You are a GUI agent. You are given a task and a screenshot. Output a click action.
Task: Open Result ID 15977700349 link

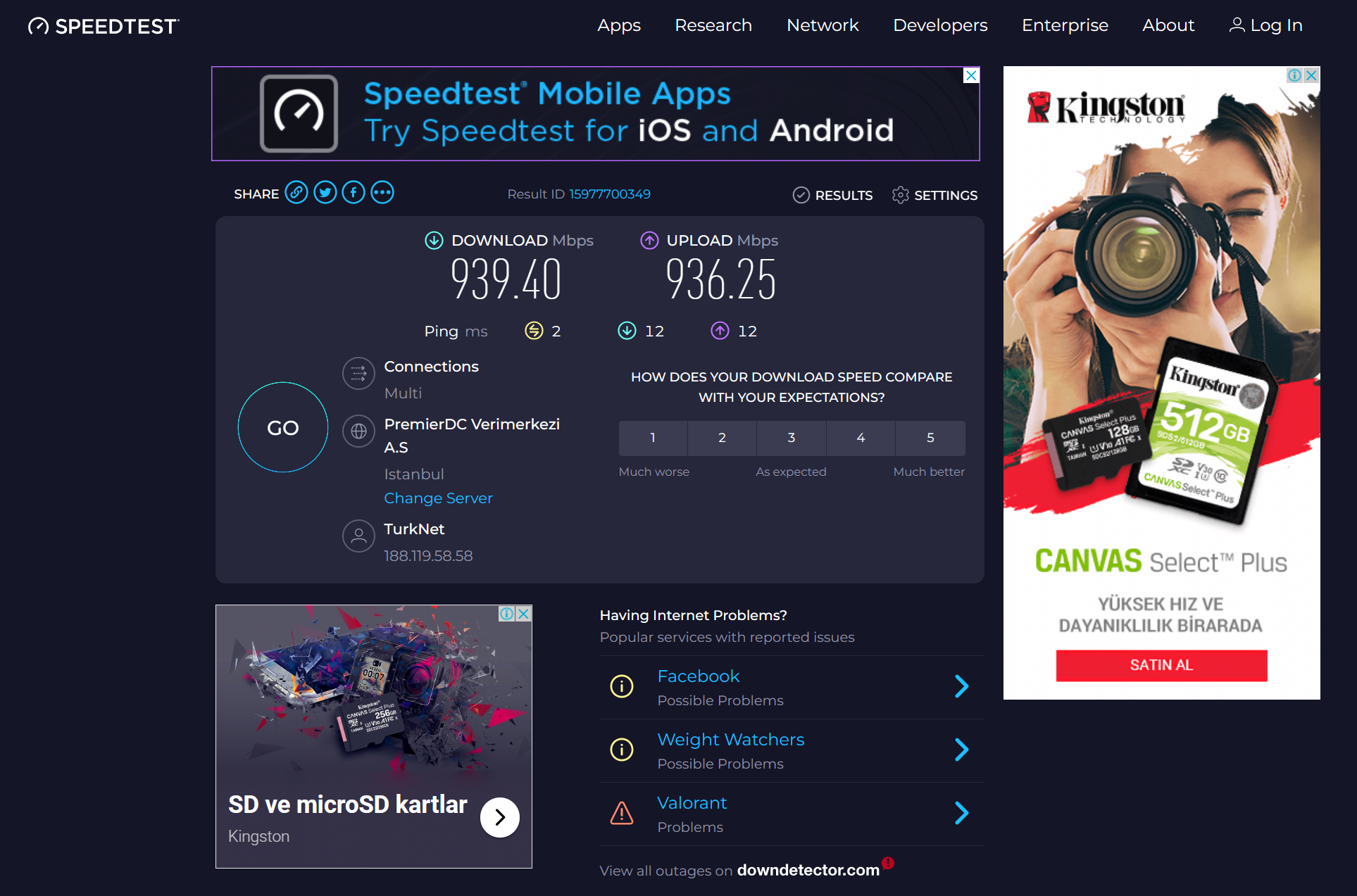click(x=610, y=194)
